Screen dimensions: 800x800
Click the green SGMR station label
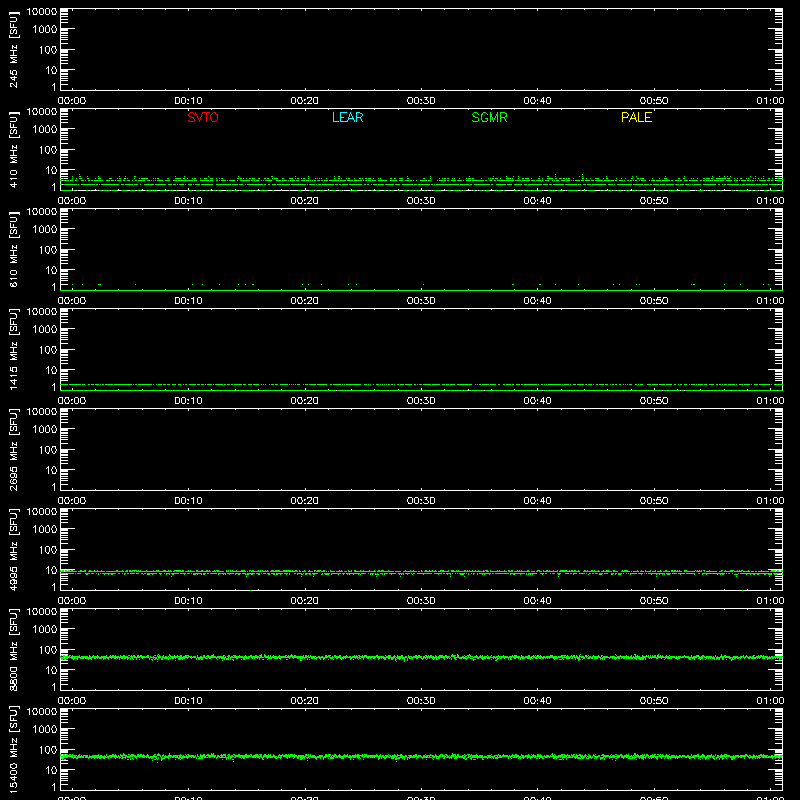click(489, 117)
